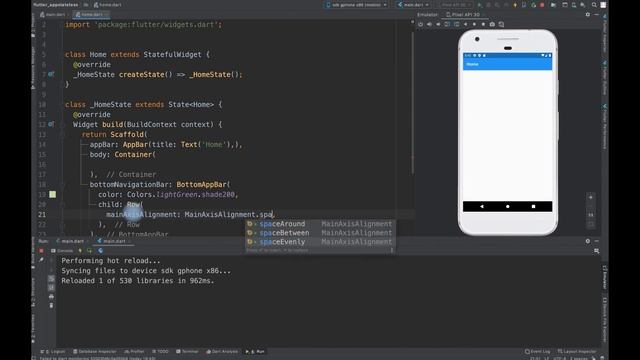Open the TODO tool window
The height and width of the screenshot is (360, 640).
[x=160, y=351]
